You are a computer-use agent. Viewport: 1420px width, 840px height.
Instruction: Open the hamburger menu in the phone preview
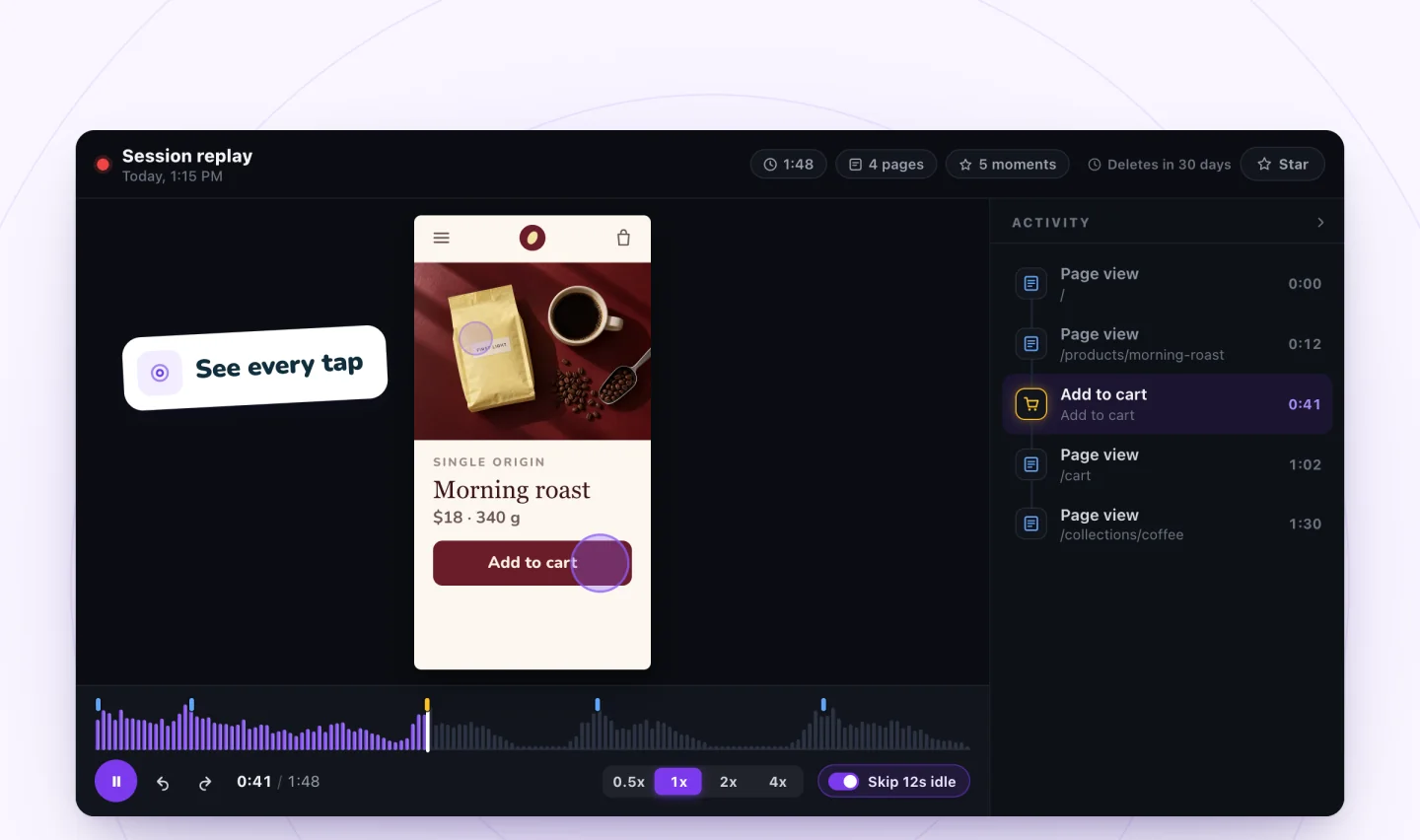coord(442,238)
